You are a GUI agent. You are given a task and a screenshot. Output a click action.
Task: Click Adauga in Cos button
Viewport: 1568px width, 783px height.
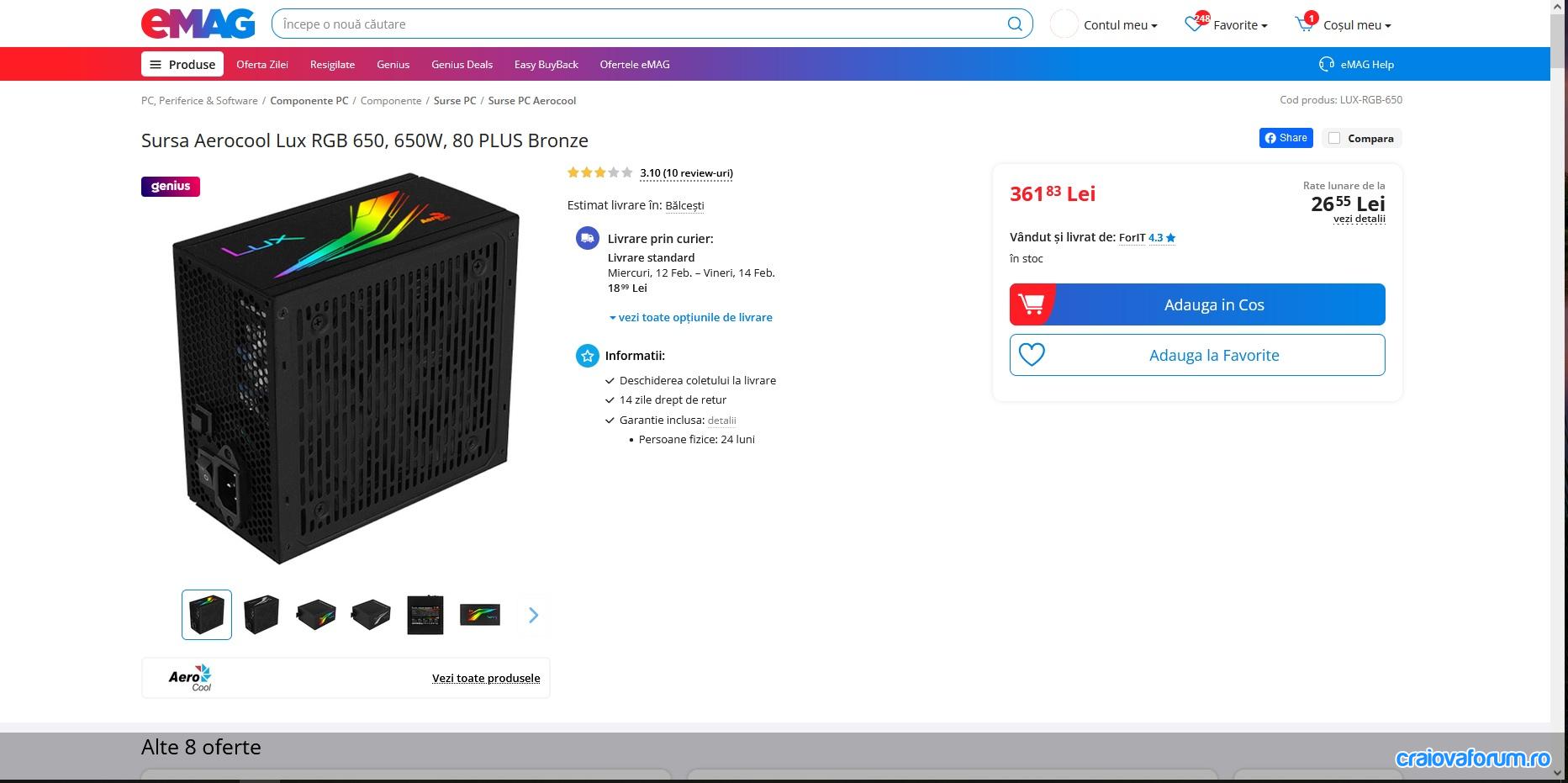1197,304
